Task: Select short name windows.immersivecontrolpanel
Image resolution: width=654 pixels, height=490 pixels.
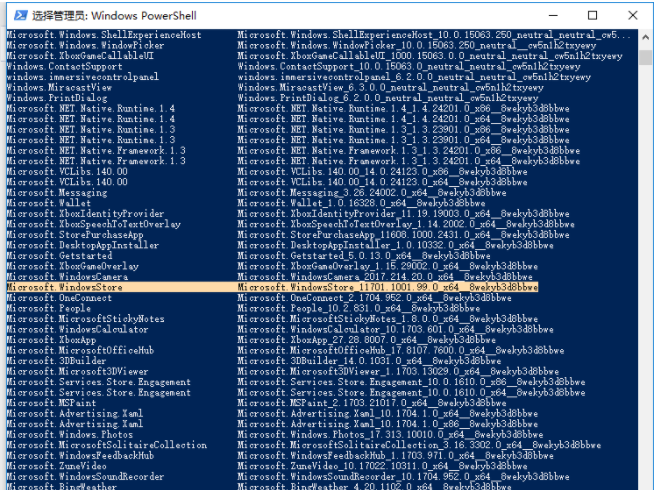Action: click(x=83, y=77)
